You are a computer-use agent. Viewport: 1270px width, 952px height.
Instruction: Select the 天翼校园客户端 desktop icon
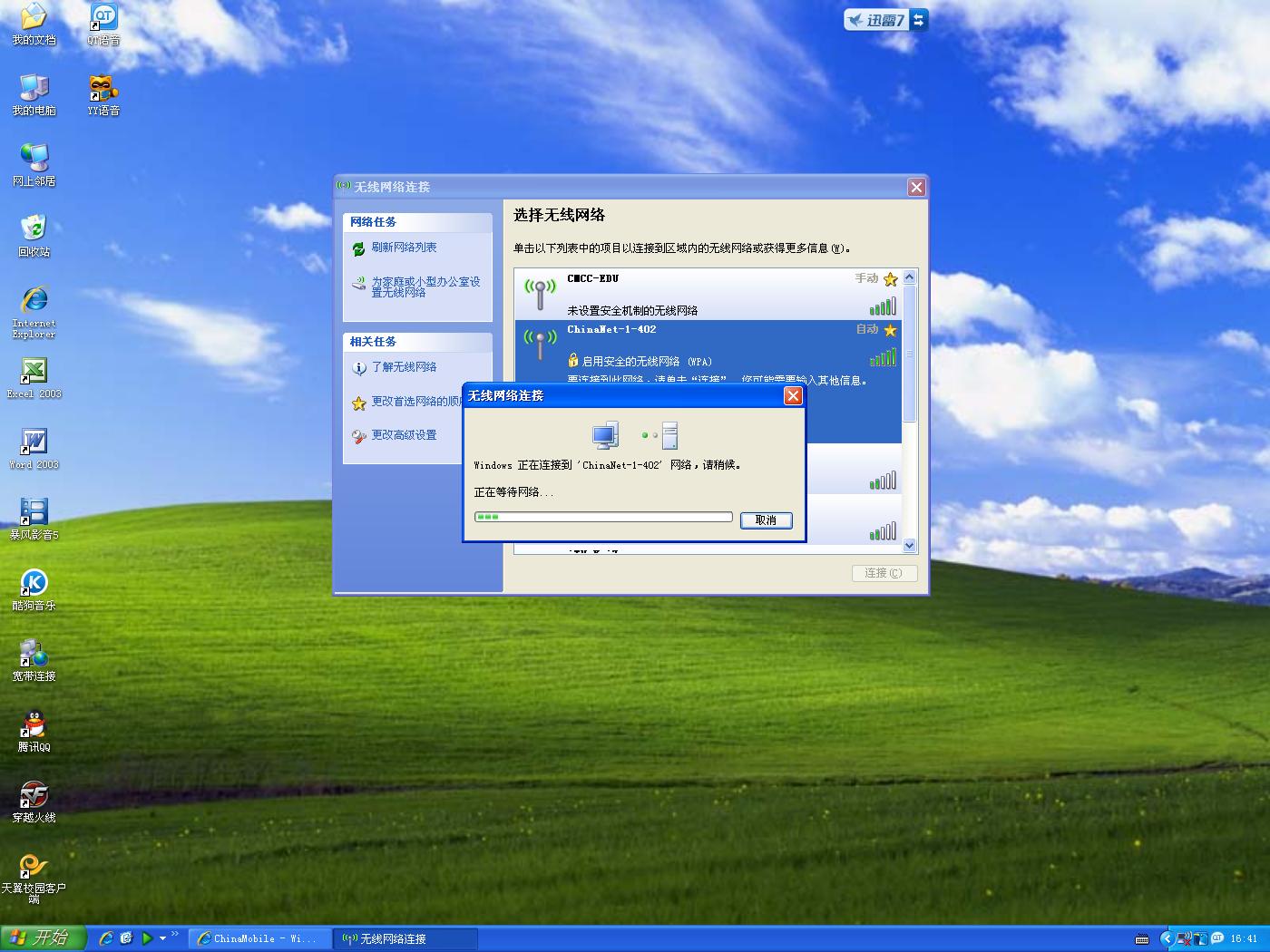[x=34, y=879]
